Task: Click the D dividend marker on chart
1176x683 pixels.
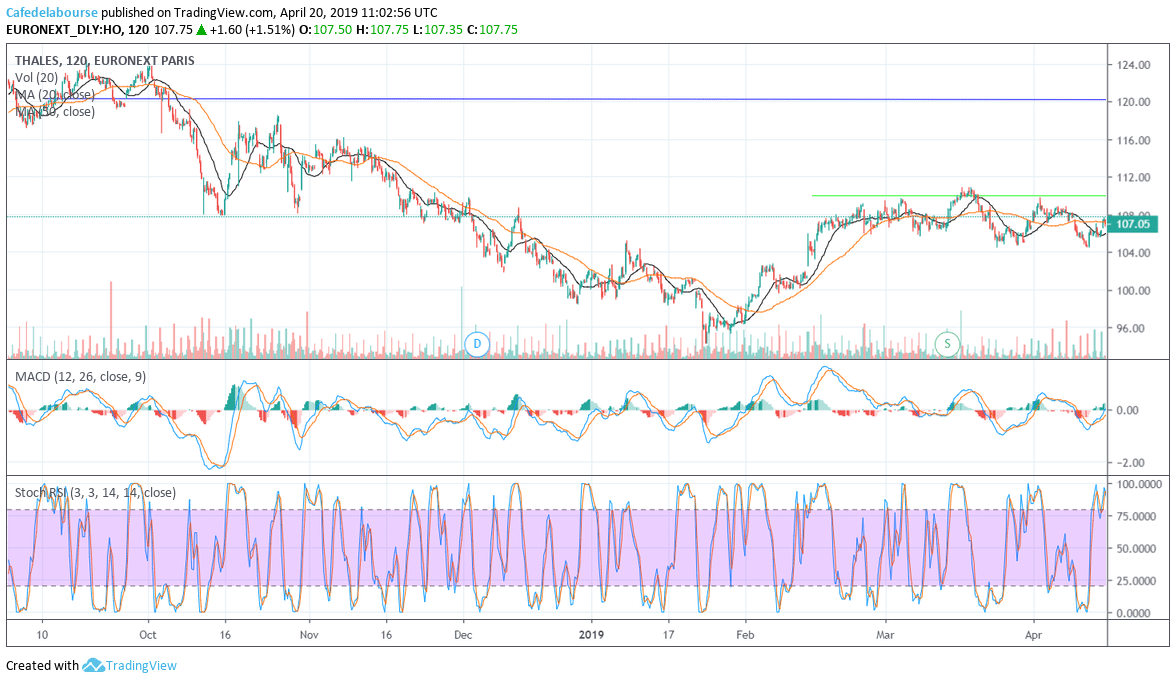Action: coord(477,344)
